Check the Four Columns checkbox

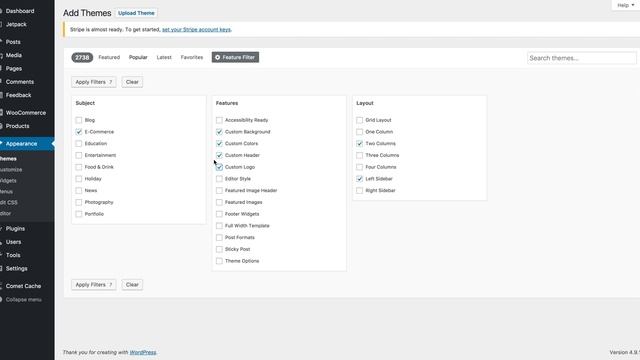360,167
